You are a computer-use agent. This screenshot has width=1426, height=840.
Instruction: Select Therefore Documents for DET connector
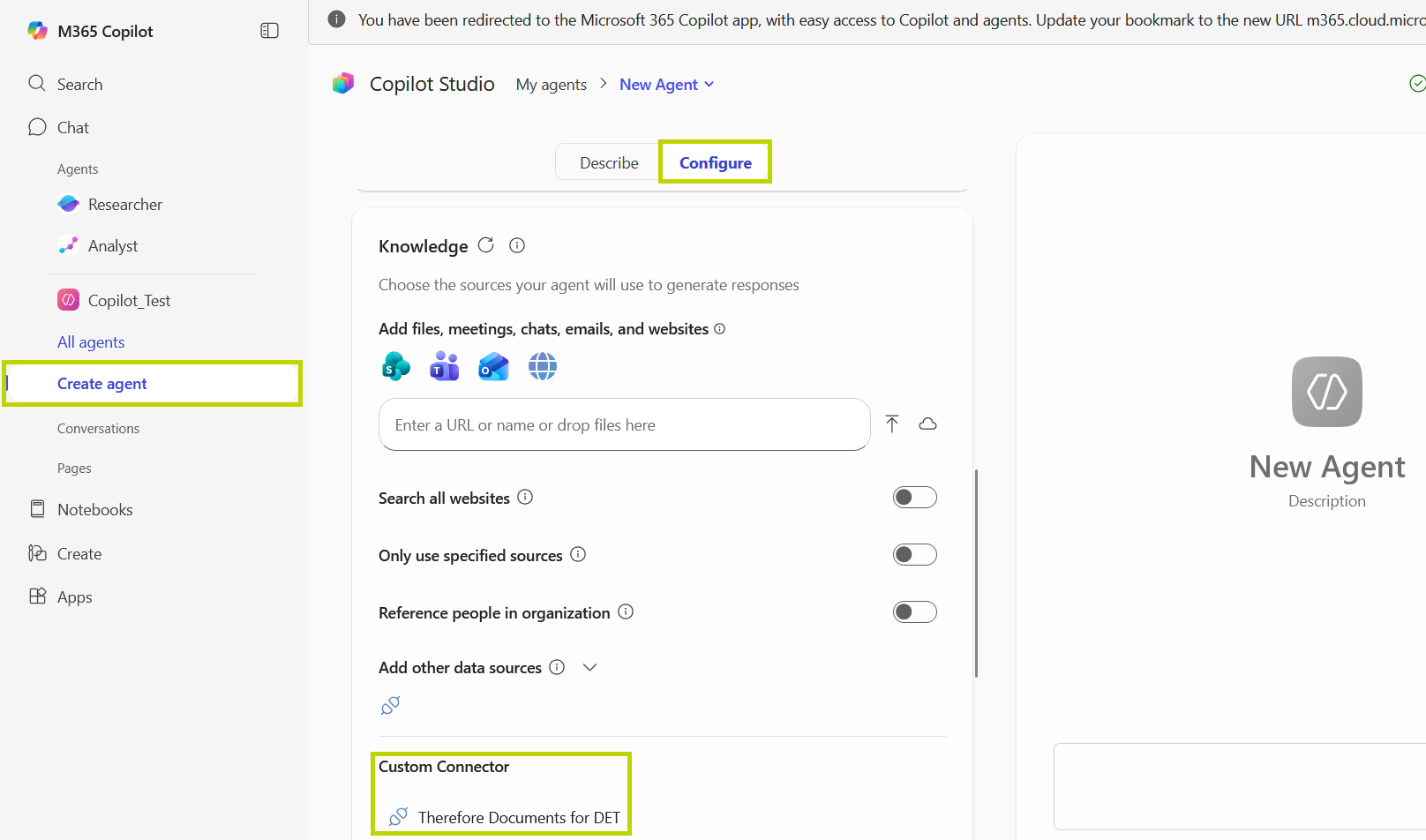click(518, 817)
